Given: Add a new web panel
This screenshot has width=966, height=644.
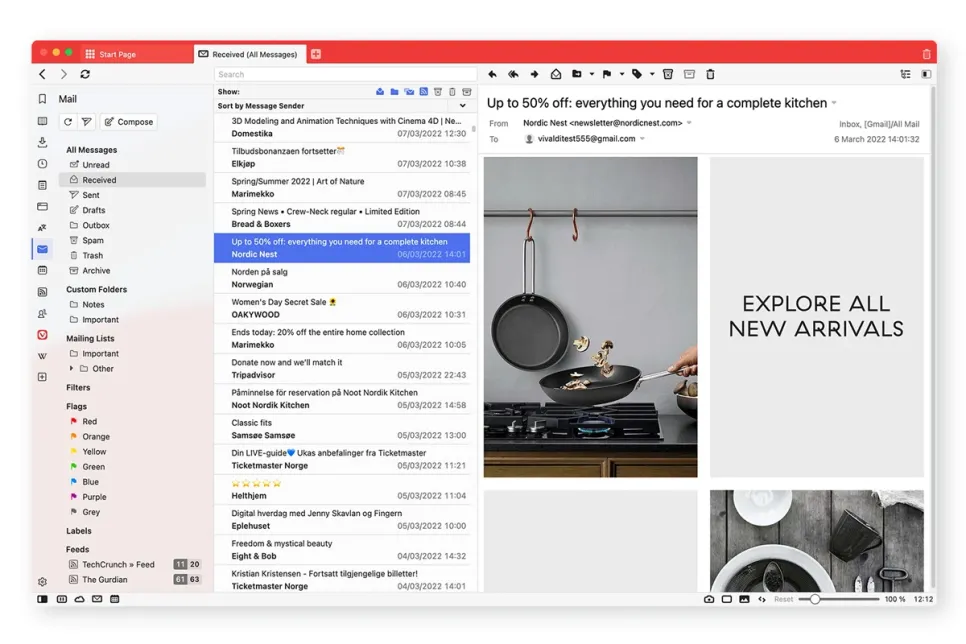Looking at the screenshot, I should 43,377.
